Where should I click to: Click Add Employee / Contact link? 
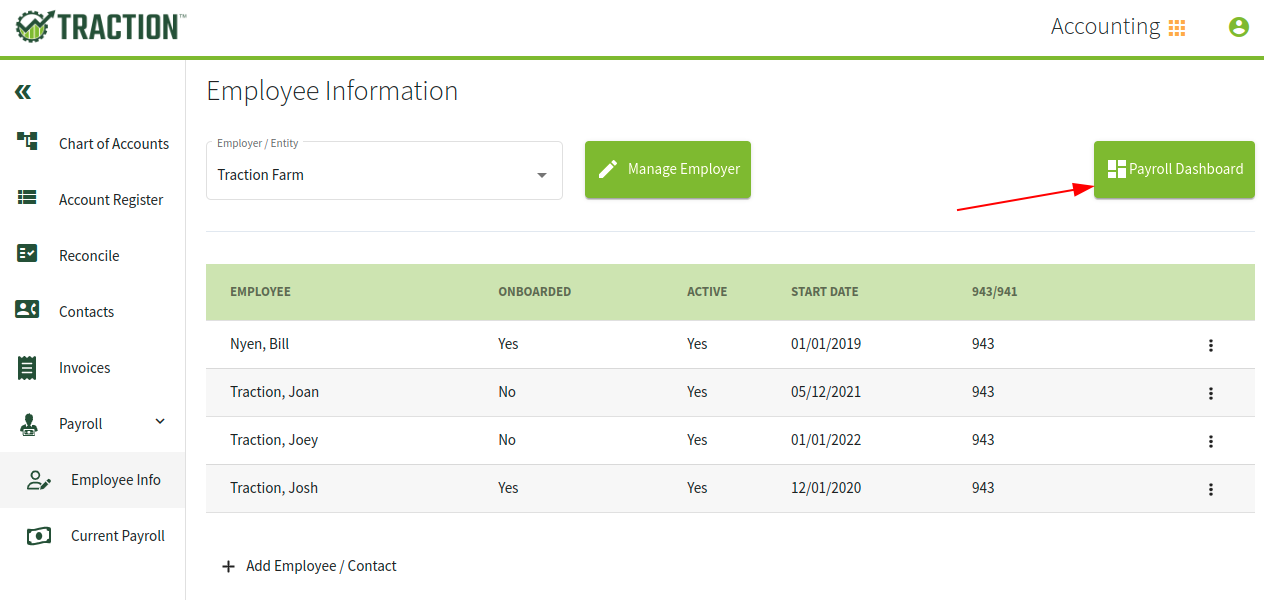pyautogui.click(x=309, y=566)
